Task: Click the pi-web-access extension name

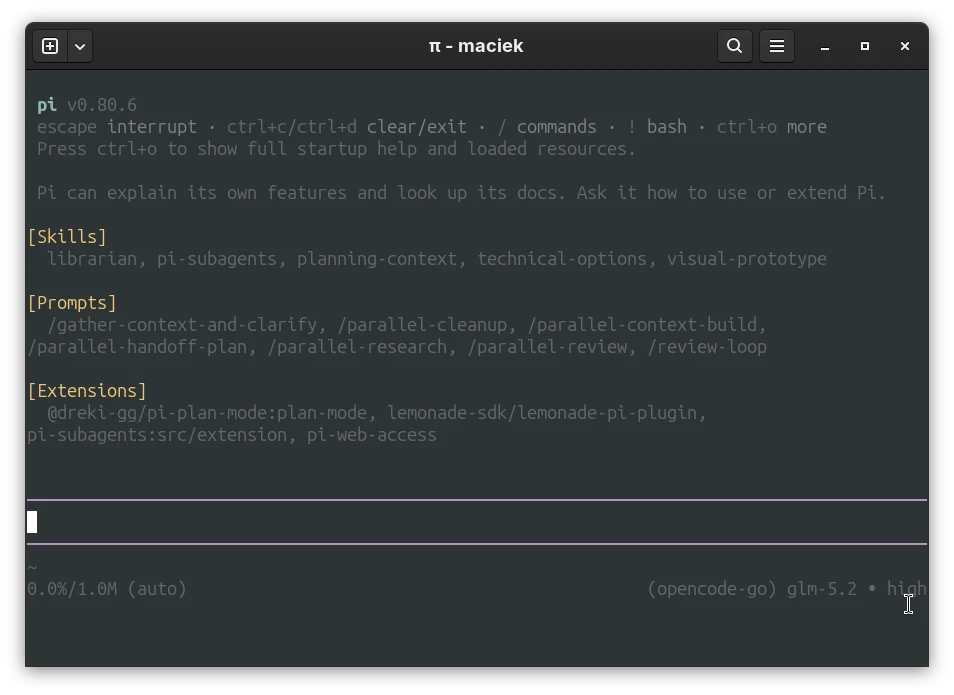Action: 372,435
